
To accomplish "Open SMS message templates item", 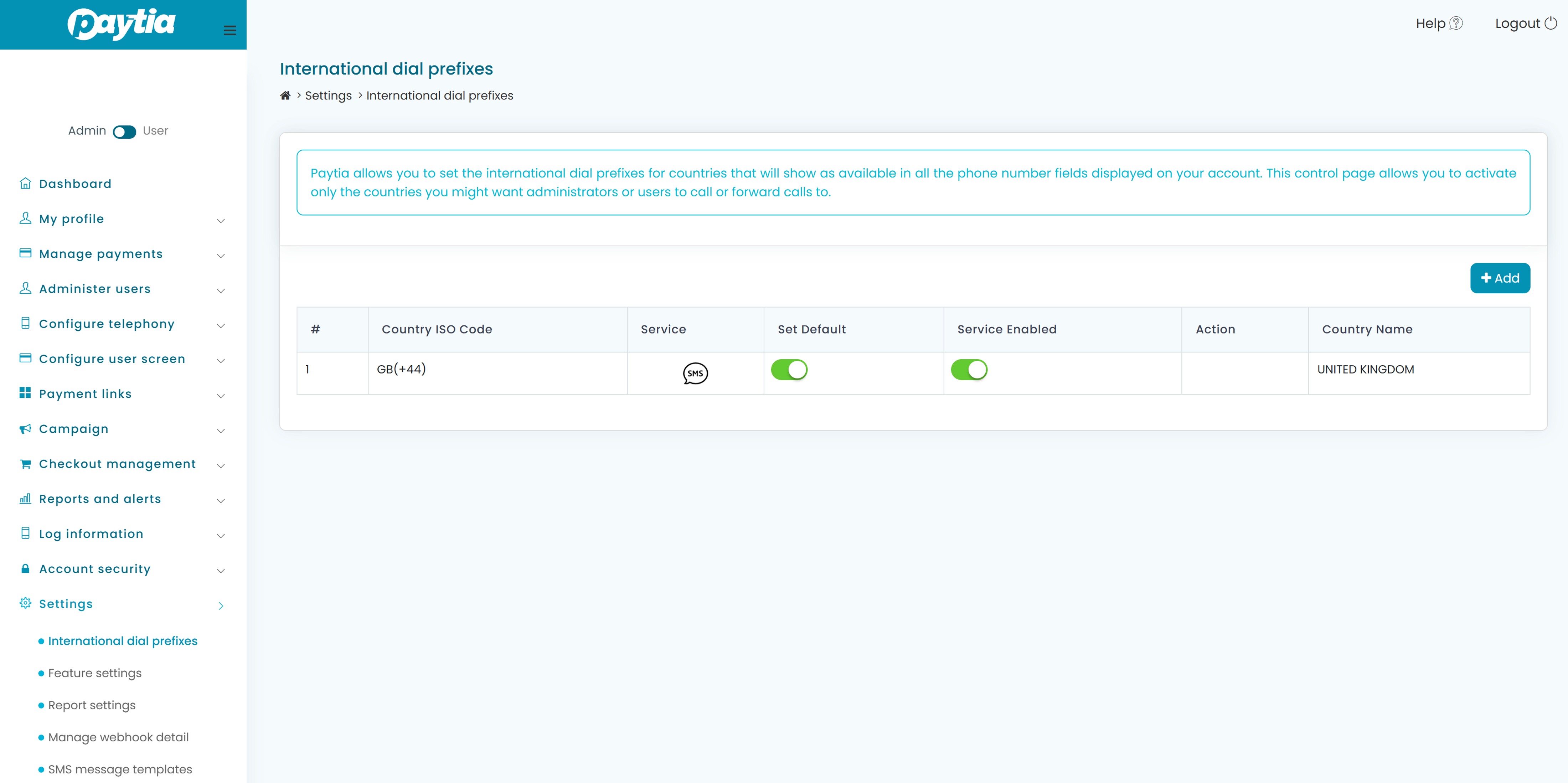I will (x=120, y=769).
